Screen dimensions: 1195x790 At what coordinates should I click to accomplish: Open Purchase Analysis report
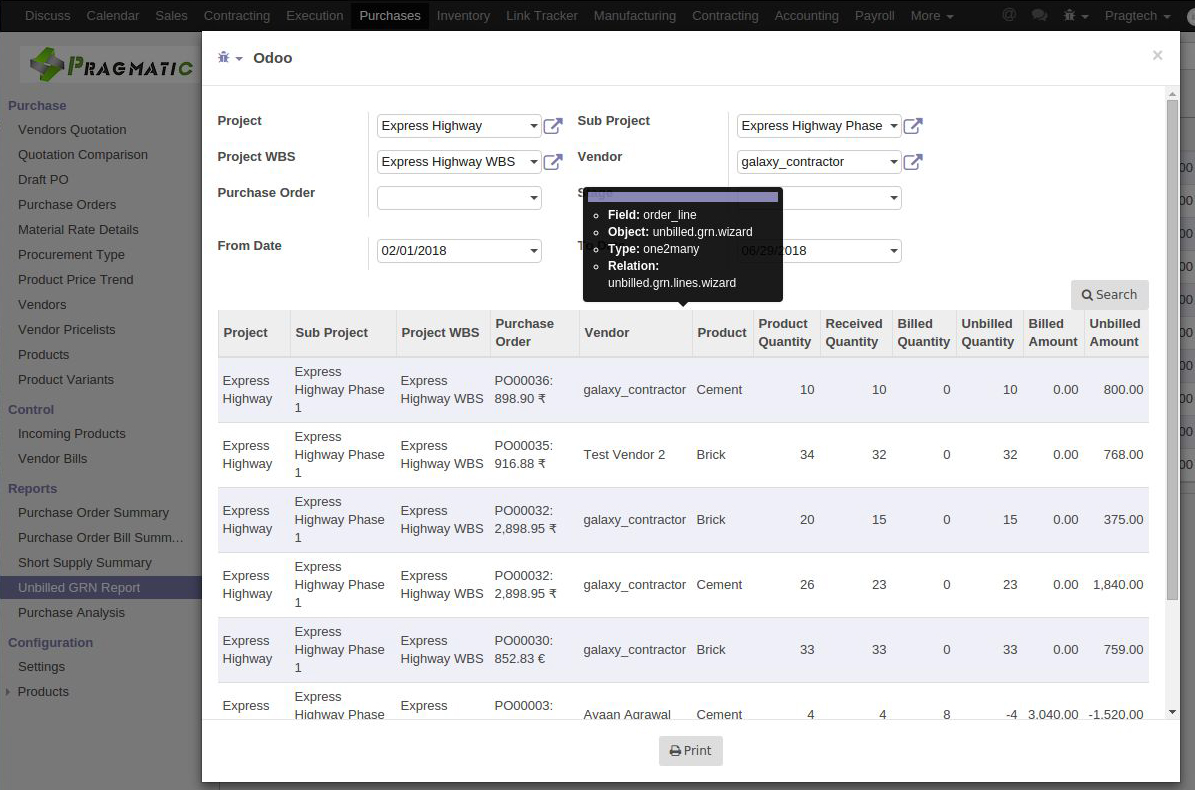pyautogui.click(x=72, y=612)
